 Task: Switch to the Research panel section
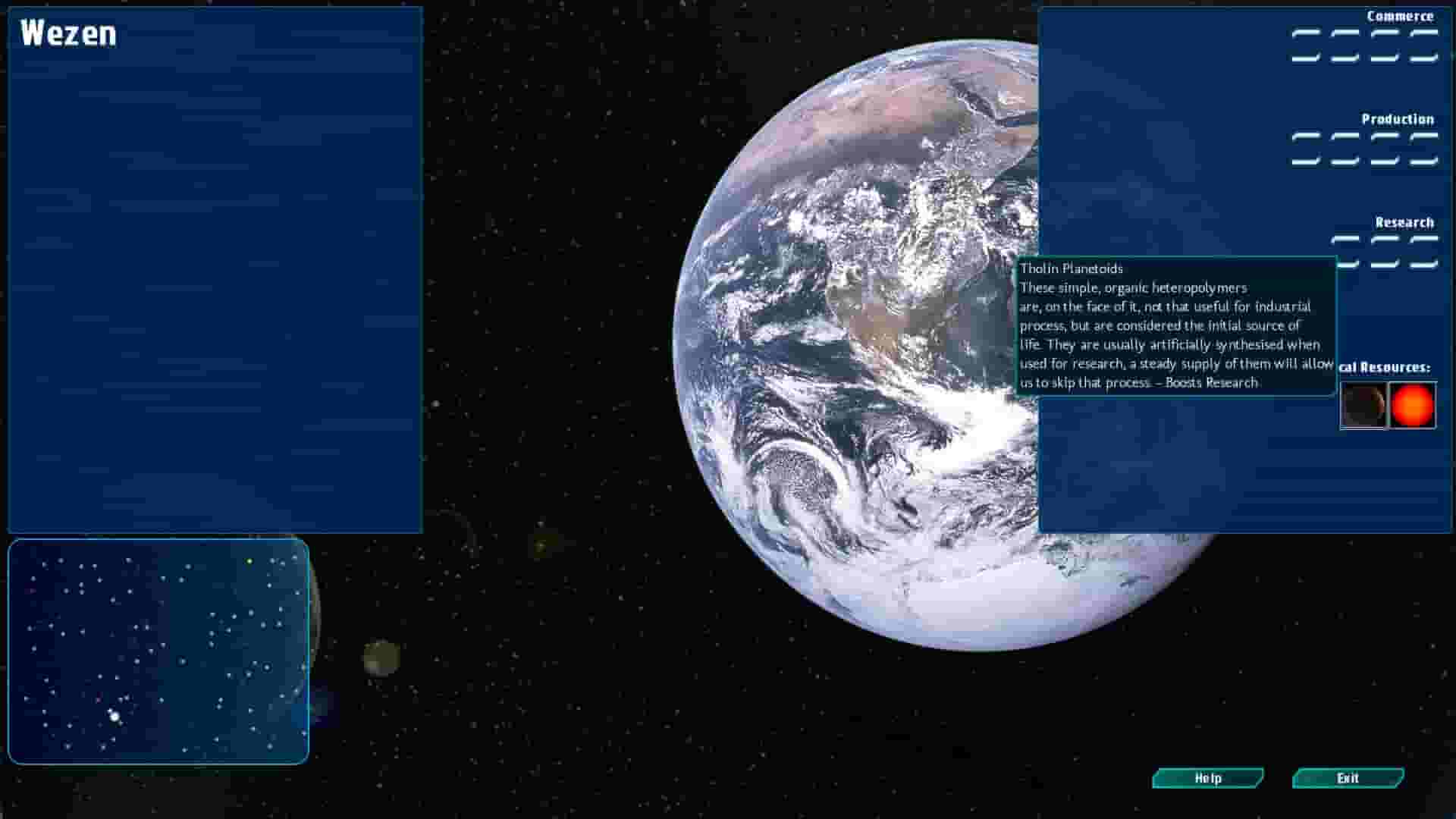click(1404, 221)
